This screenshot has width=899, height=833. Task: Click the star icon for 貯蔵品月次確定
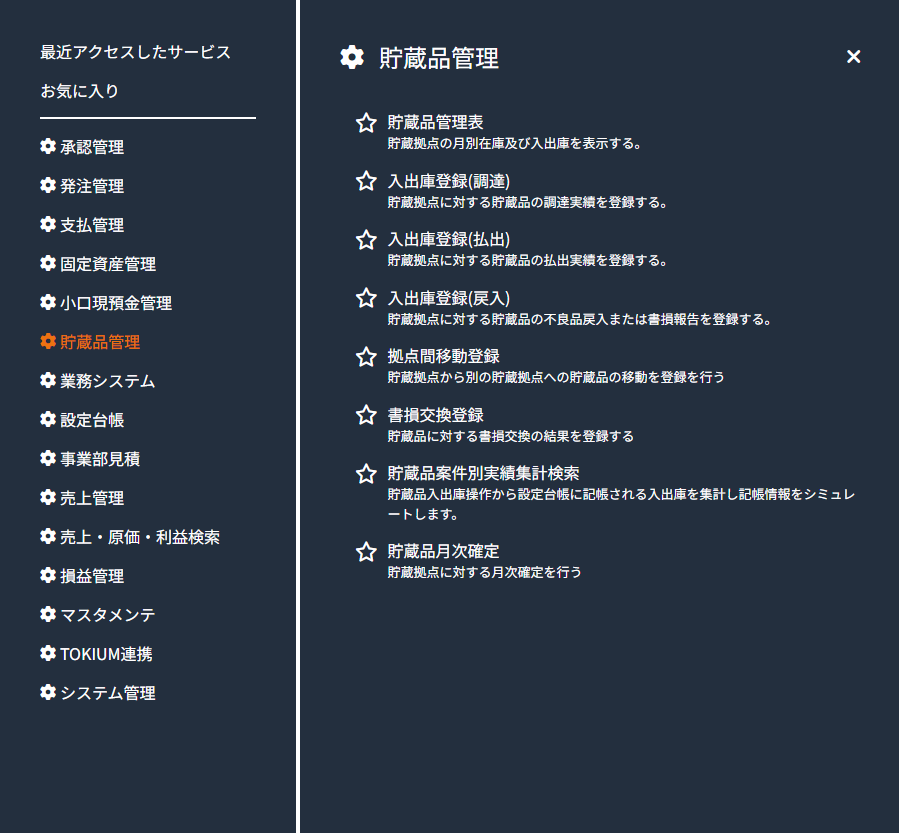366,552
